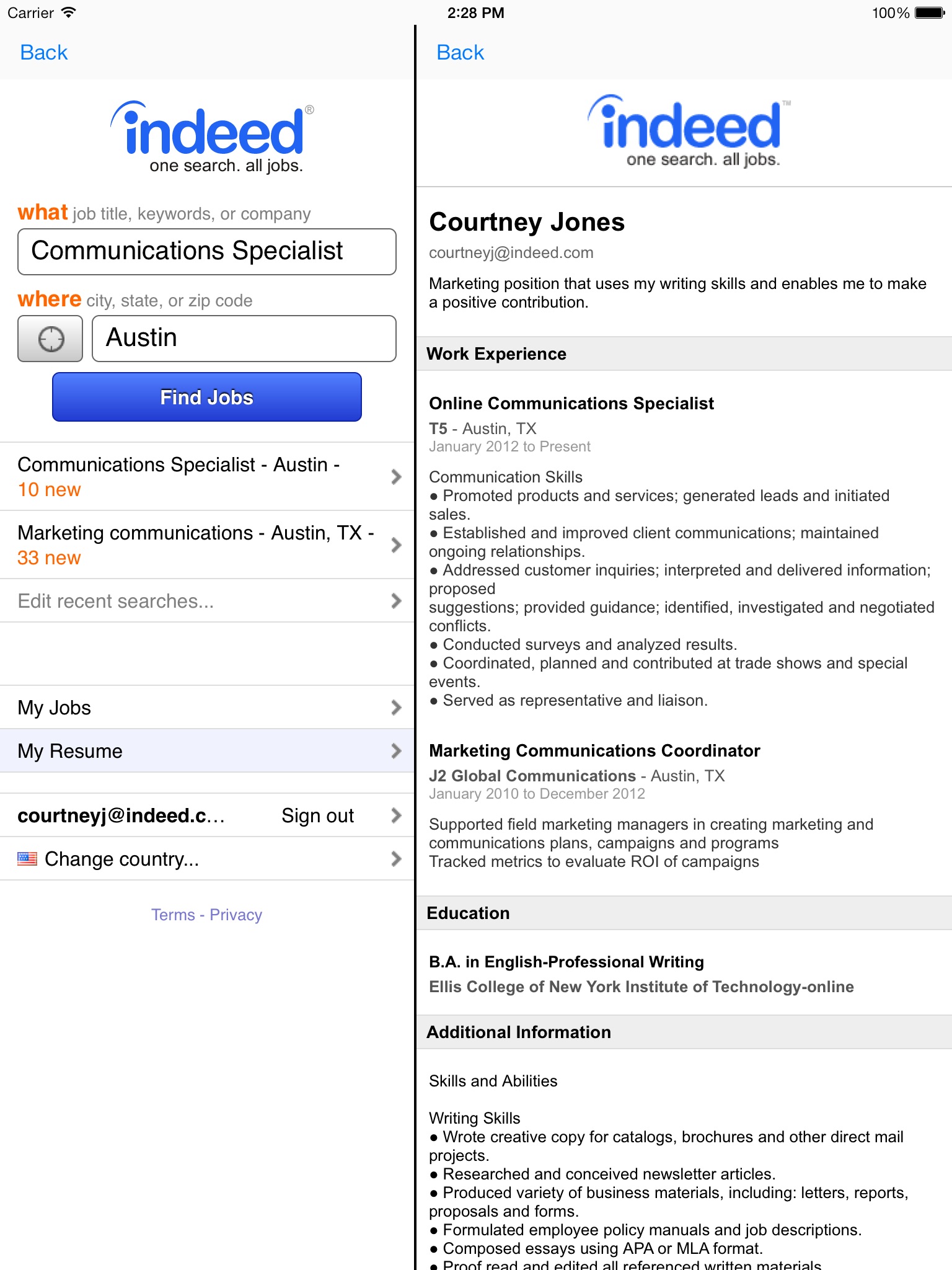The image size is (952, 1270).
Task: Tap the current location crosshair icon
Action: point(50,339)
